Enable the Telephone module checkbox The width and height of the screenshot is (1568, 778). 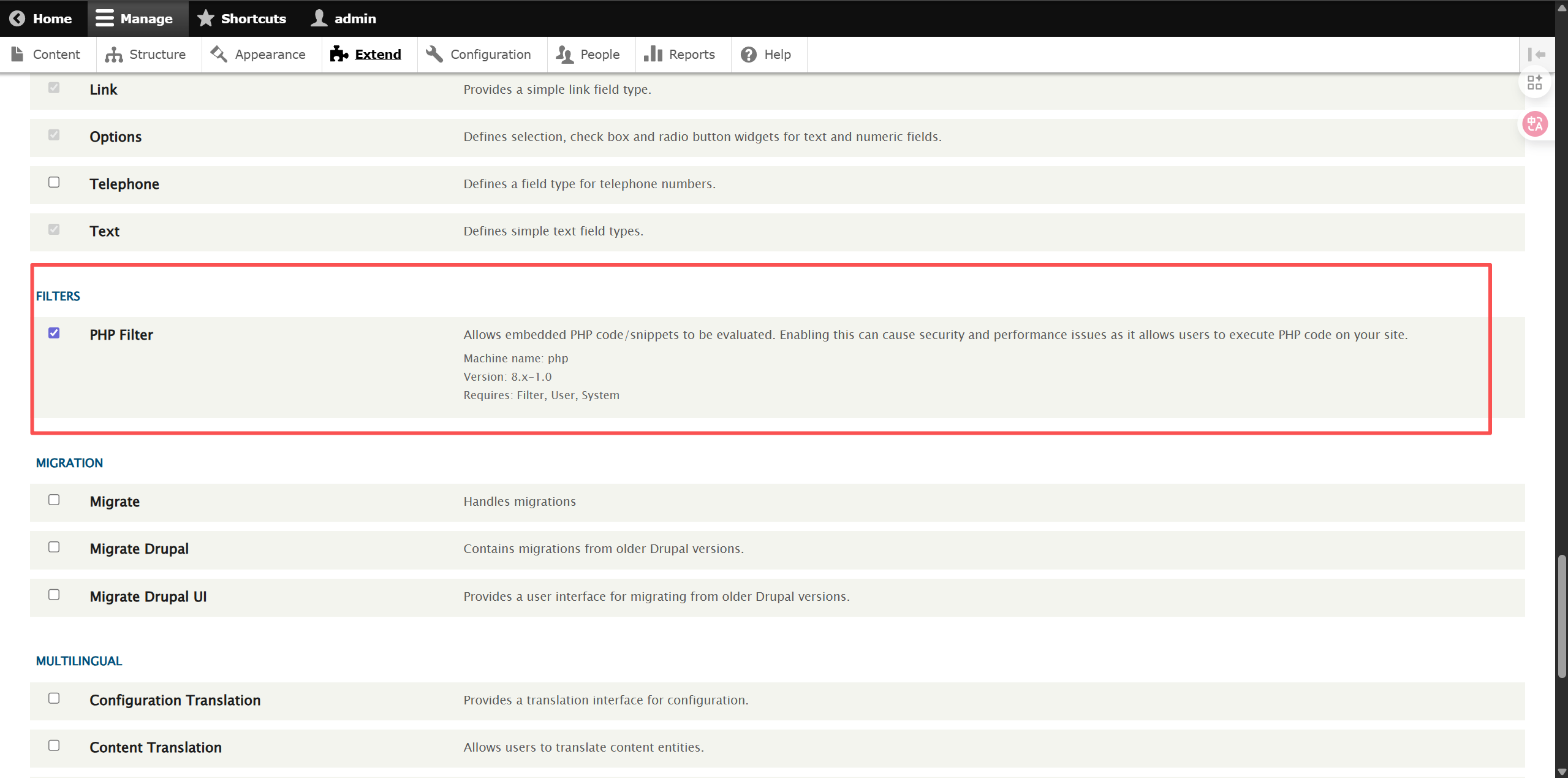pyautogui.click(x=54, y=182)
